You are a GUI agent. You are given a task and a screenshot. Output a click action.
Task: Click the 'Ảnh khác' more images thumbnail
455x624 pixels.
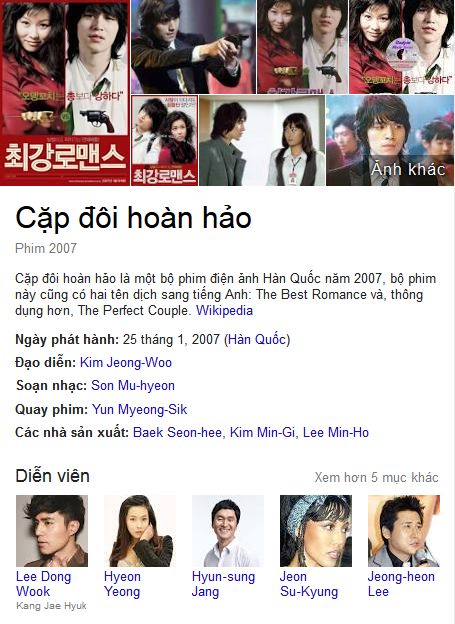(390, 140)
